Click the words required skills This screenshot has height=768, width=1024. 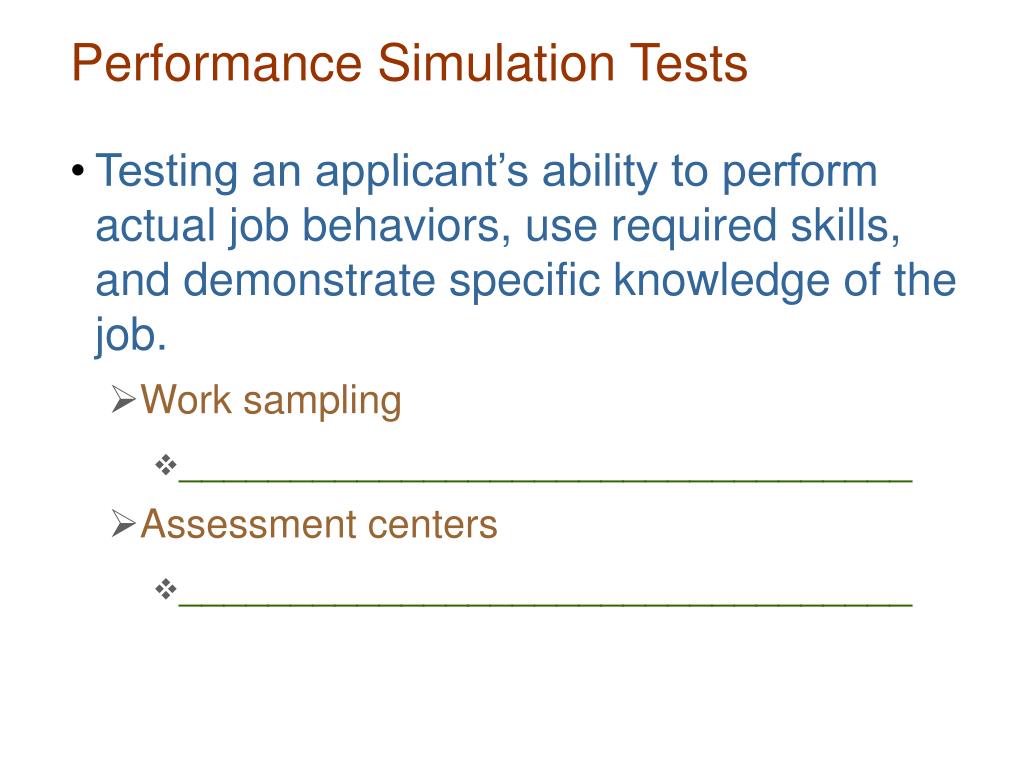click(x=756, y=228)
